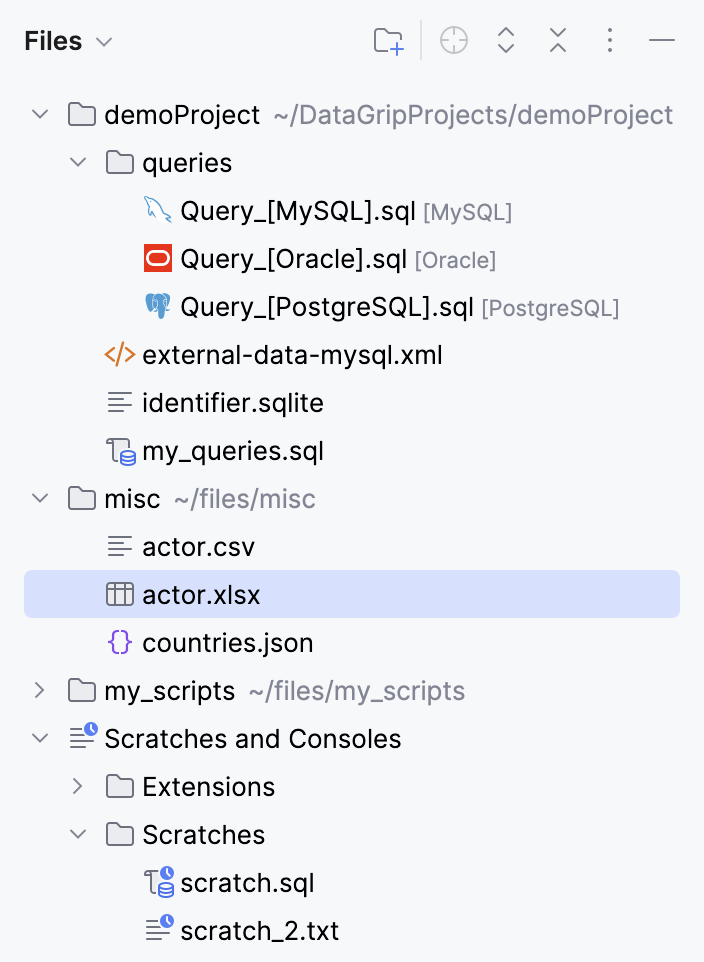This screenshot has height=962, width=704.
Task: Click the Select Opened File crosshair icon
Action: (x=454, y=41)
